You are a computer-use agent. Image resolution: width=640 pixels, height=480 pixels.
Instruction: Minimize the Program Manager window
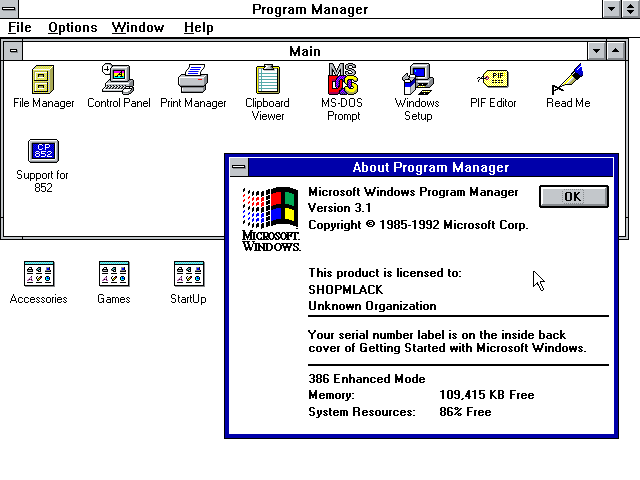click(612, 9)
